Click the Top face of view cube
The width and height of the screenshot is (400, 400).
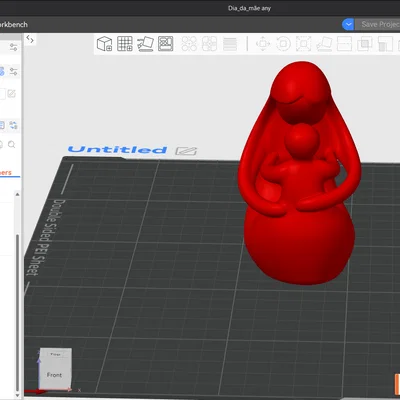pyautogui.click(x=55, y=354)
